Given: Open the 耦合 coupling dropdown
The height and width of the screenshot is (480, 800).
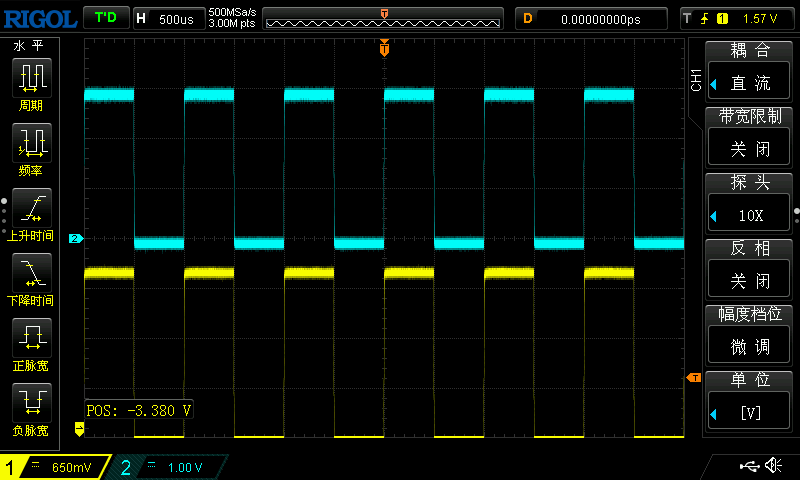Looking at the screenshot, I should [750, 84].
